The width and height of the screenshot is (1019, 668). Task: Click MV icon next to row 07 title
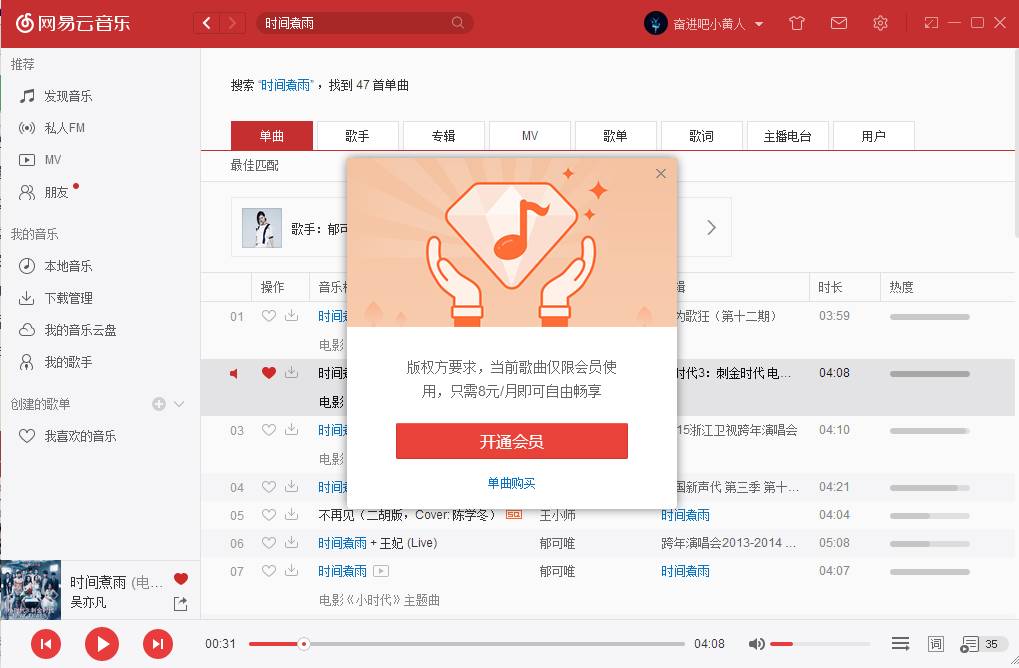pyautogui.click(x=381, y=571)
